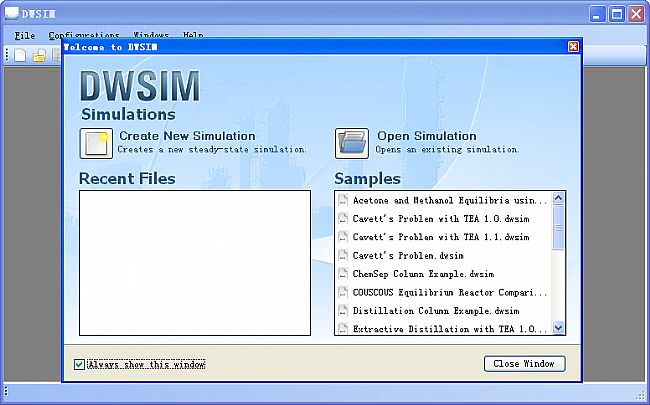Viewport: 650px width, 405px height.
Task: Click file icon beside Acetone and Methanol sample
Action: click(343, 200)
